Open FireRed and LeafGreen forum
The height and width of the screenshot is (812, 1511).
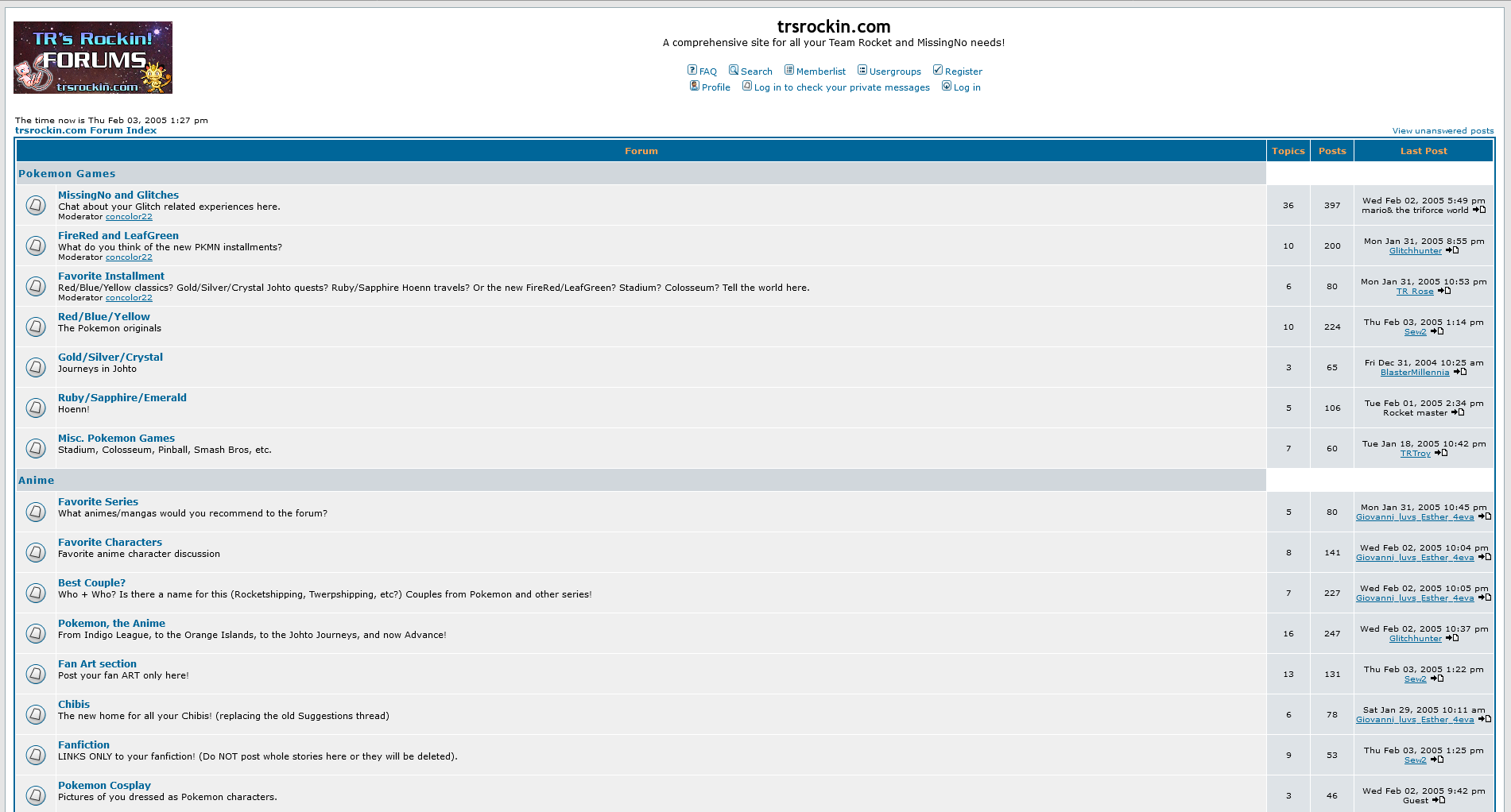pos(118,235)
